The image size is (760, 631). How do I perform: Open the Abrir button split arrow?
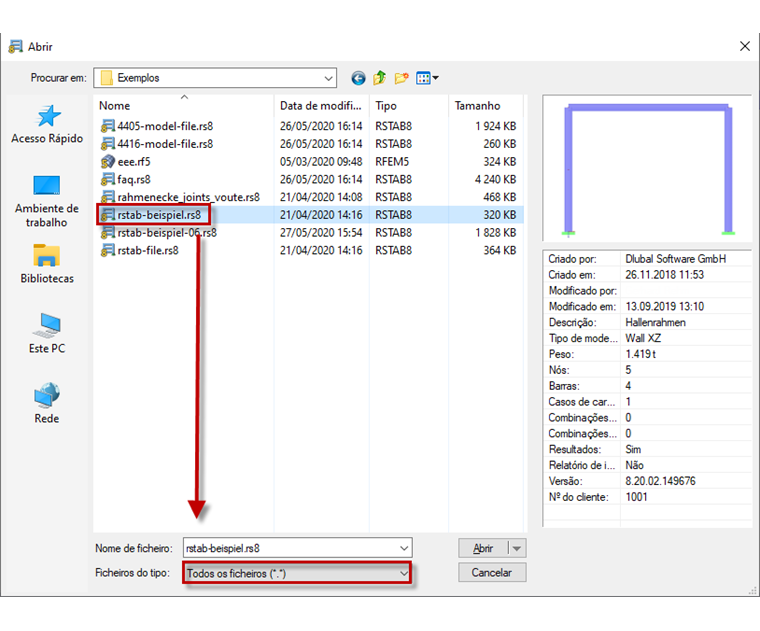(517, 549)
